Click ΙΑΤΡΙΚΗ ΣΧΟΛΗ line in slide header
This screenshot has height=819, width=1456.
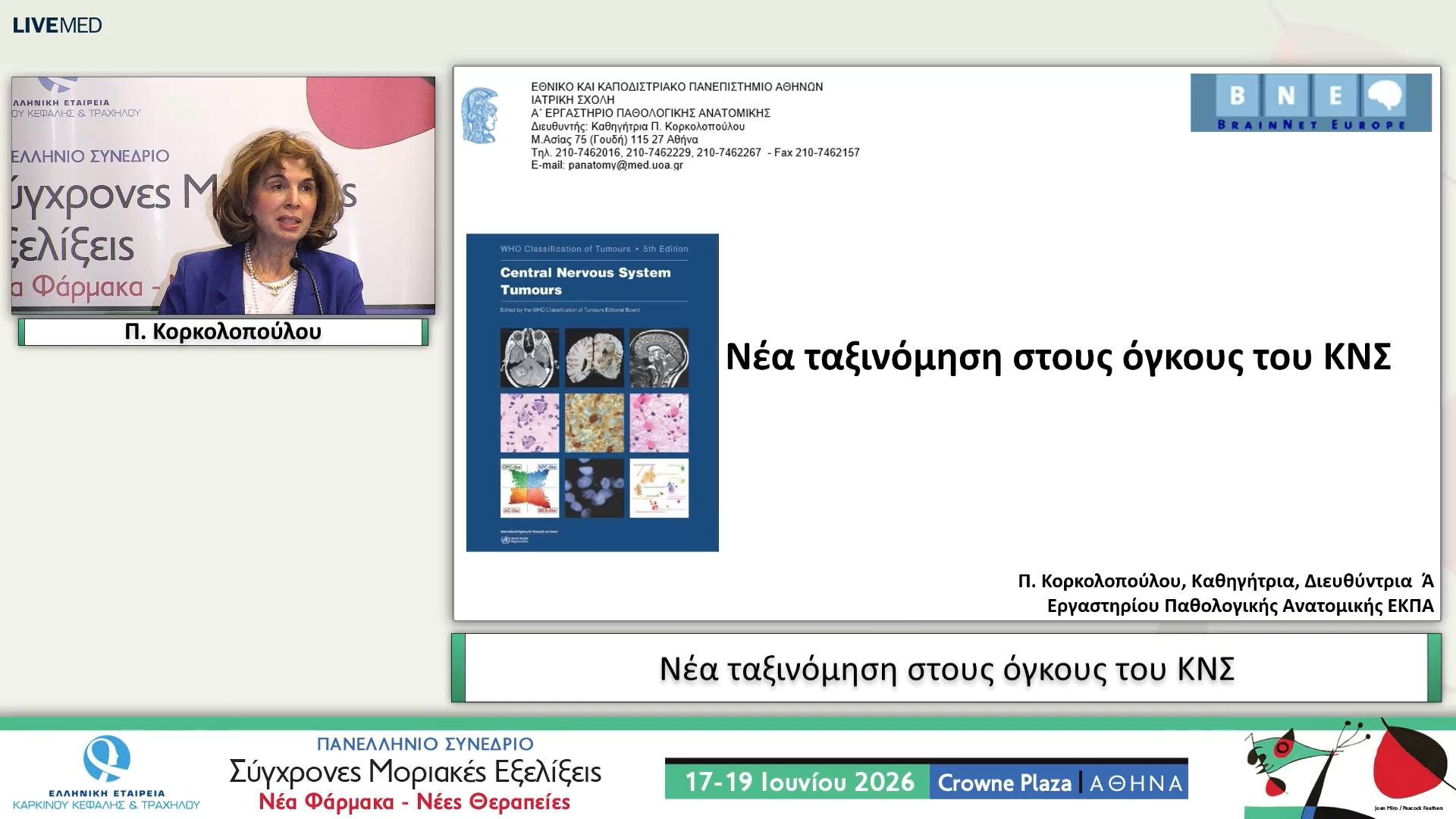point(573,100)
